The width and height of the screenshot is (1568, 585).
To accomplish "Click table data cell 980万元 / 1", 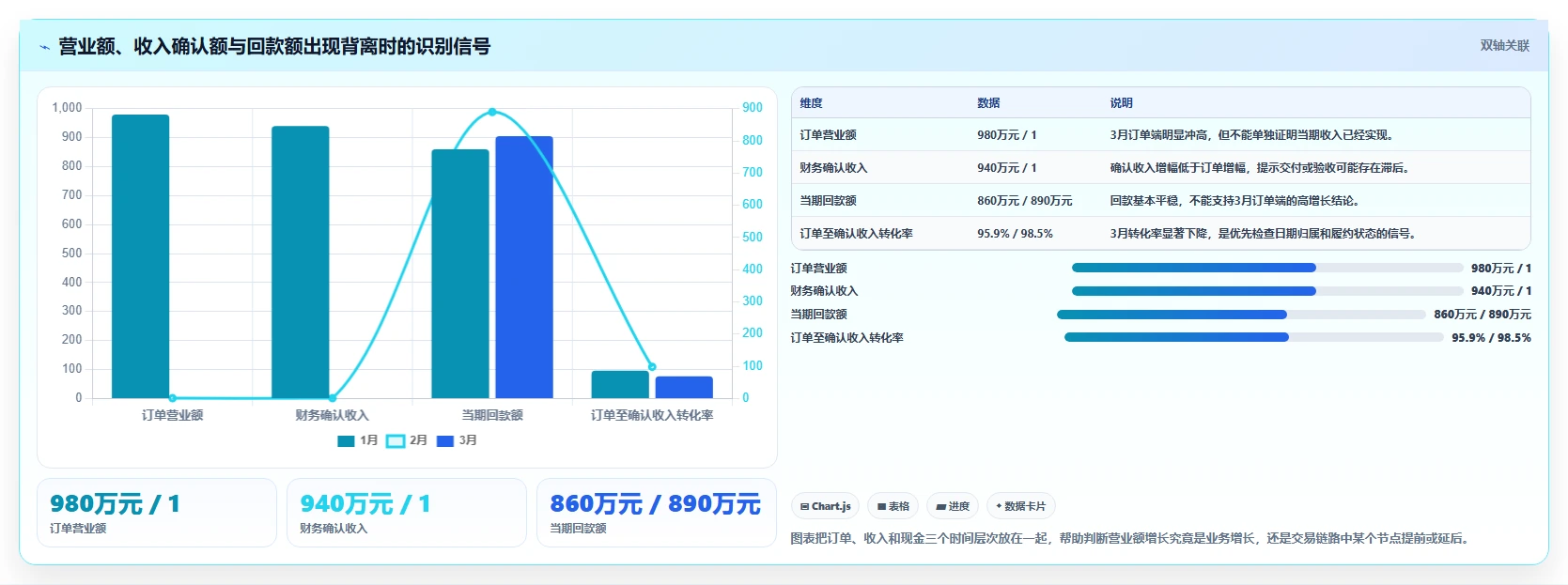I will 1007,135.
